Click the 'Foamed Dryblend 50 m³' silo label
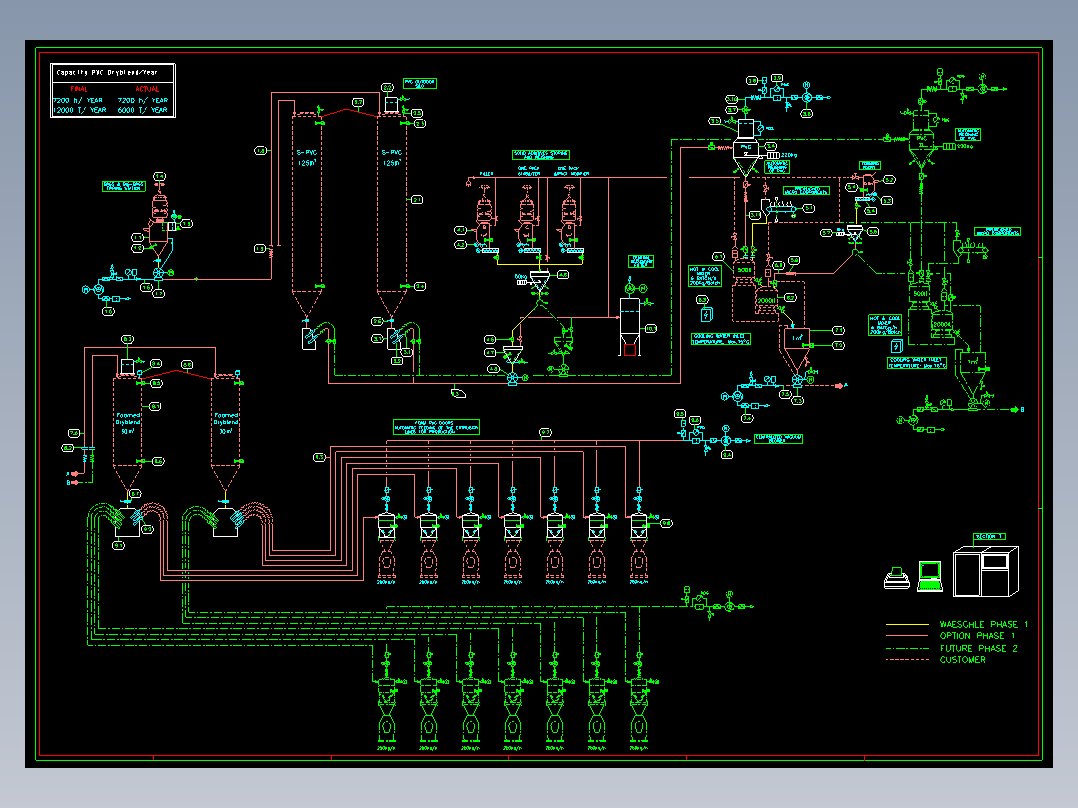1078x808 pixels. [128, 424]
